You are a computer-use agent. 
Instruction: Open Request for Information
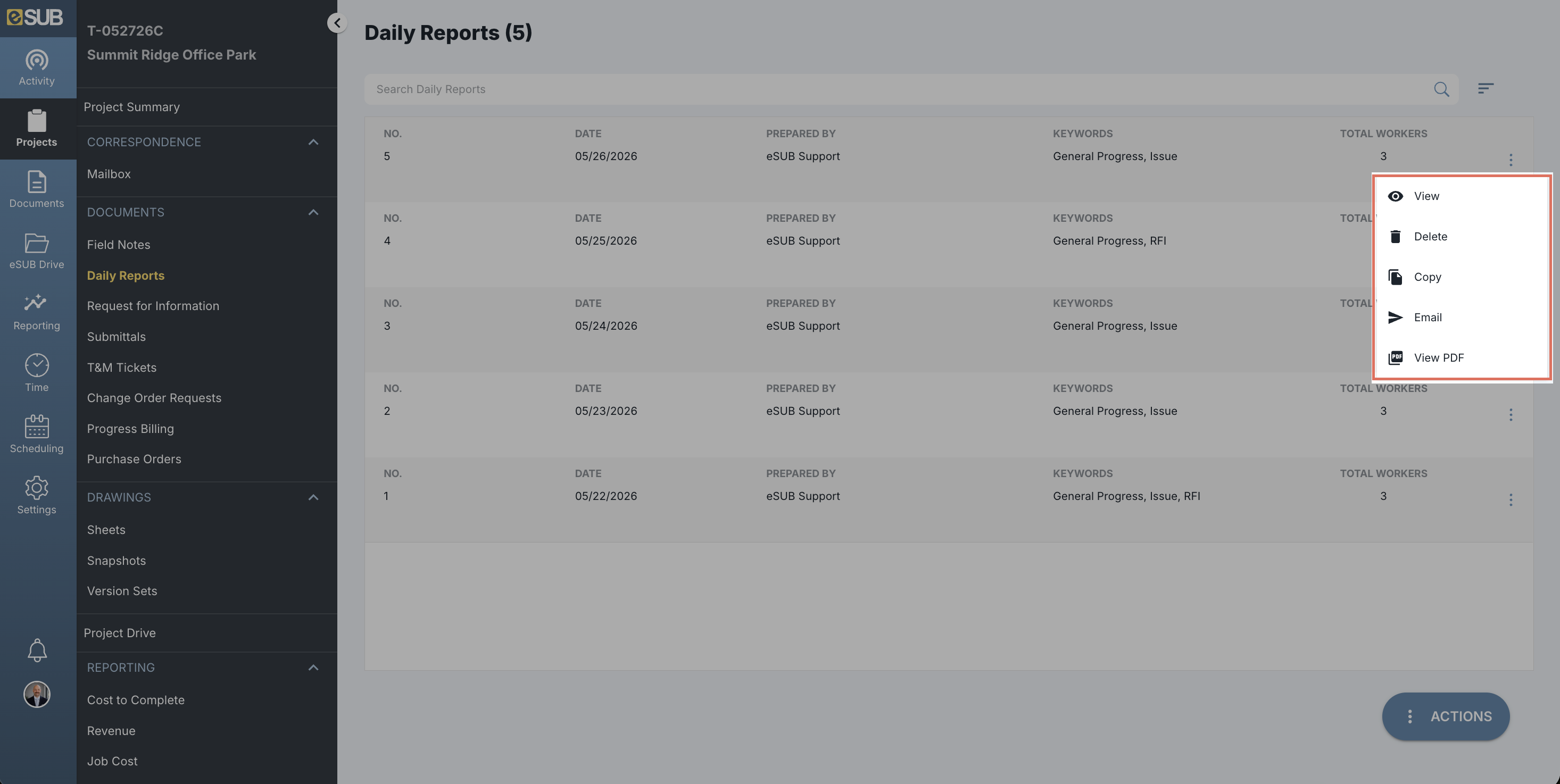click(153, 306)
